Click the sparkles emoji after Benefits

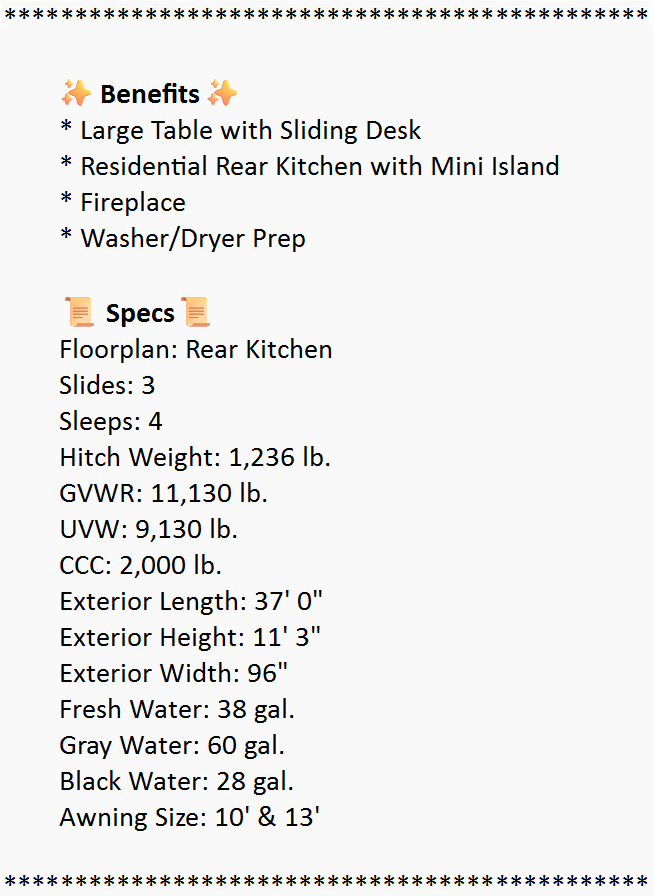tap(222, 94)
